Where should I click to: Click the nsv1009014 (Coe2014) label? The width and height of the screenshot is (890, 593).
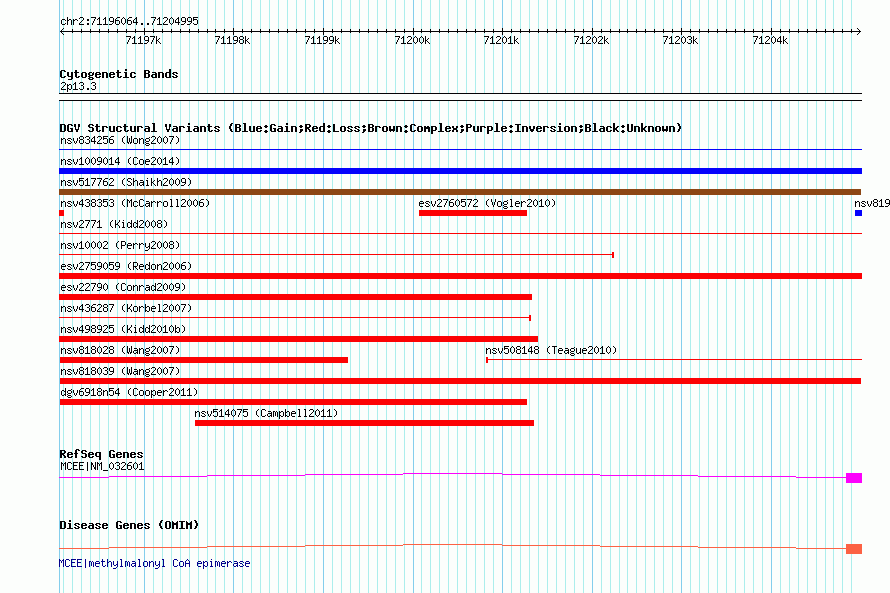tap(120, 161)
